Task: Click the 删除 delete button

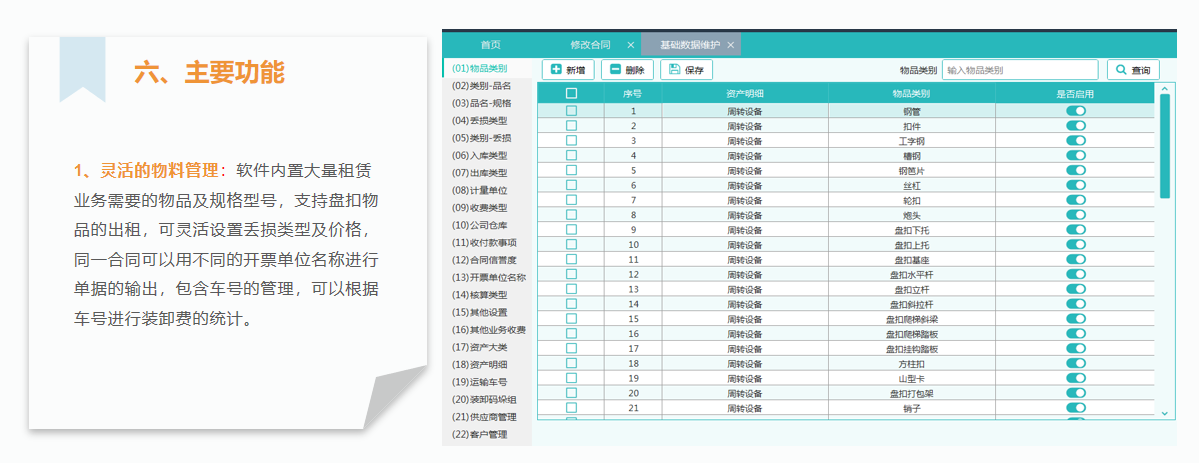Action: (x=627, y=70)
